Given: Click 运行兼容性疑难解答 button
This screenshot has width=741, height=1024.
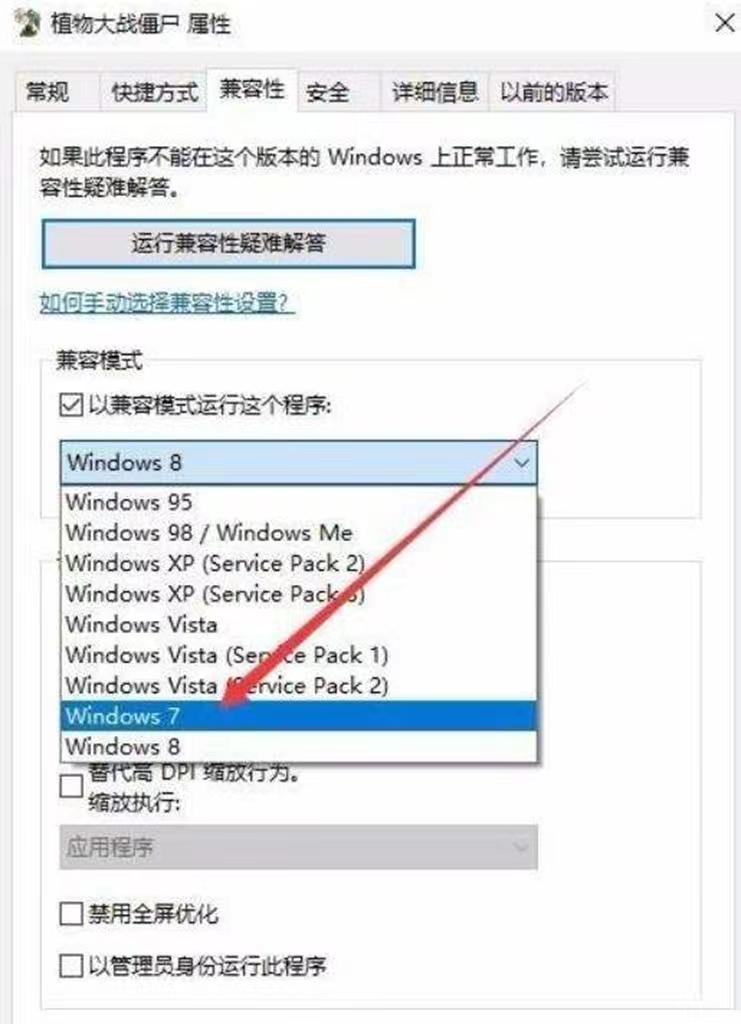Looking at the screenshot, I should (x=229, y=244).
